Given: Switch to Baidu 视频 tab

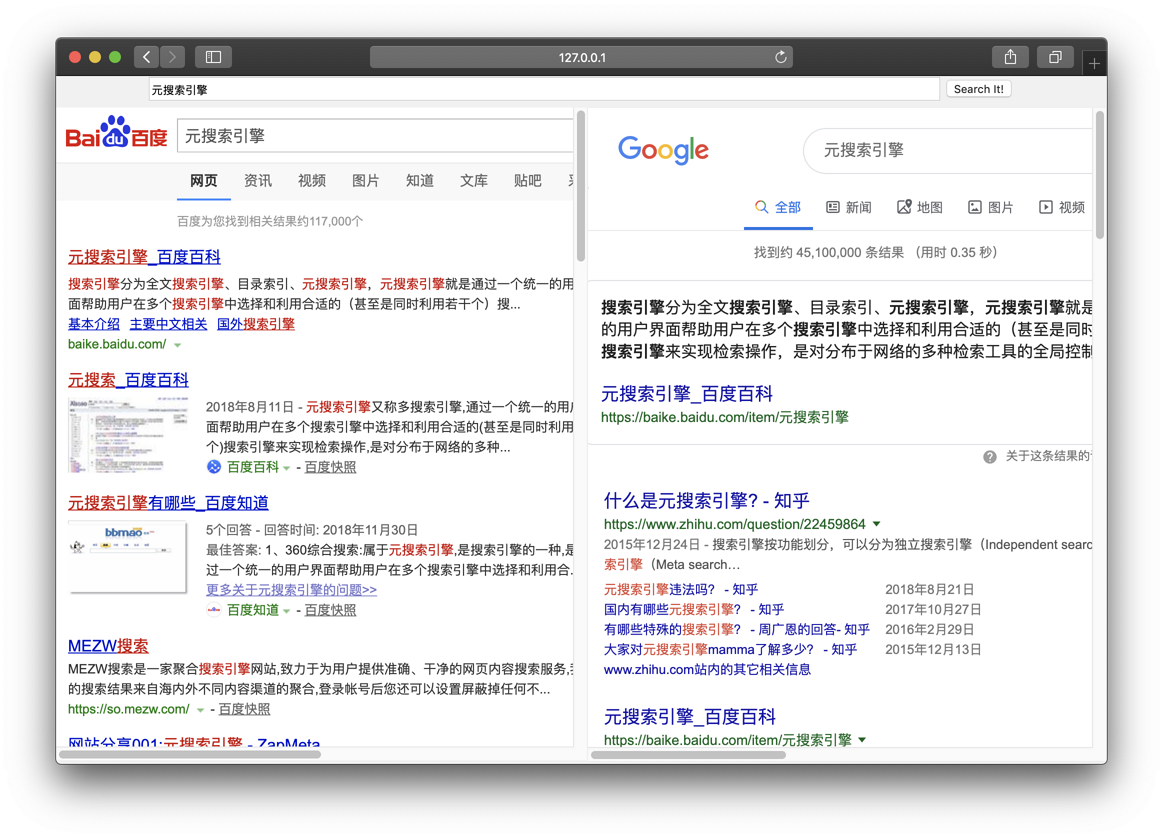Looking at the screenshot, I should (x=312, y=181).
